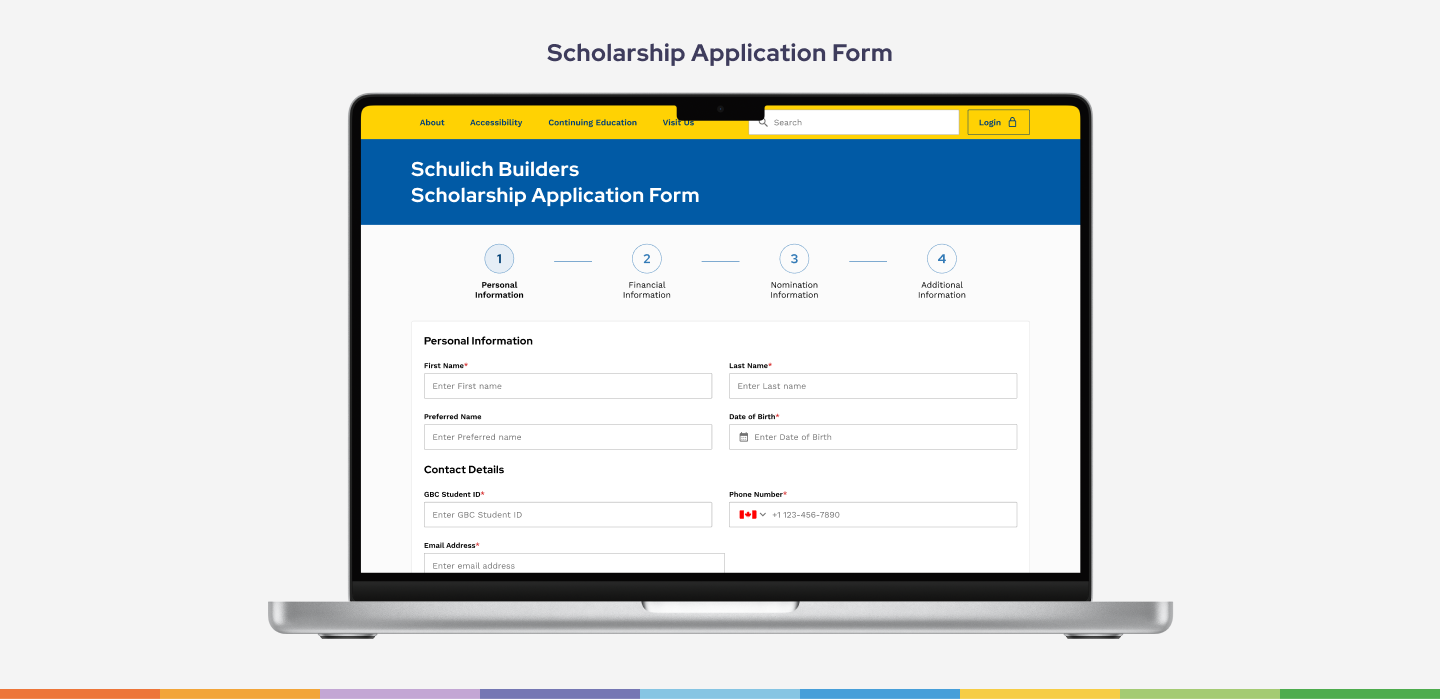Select step 1 Personal Information circle
This screenshot has width=1440, height=699.
pyautogui.click(x=499, y=259)
